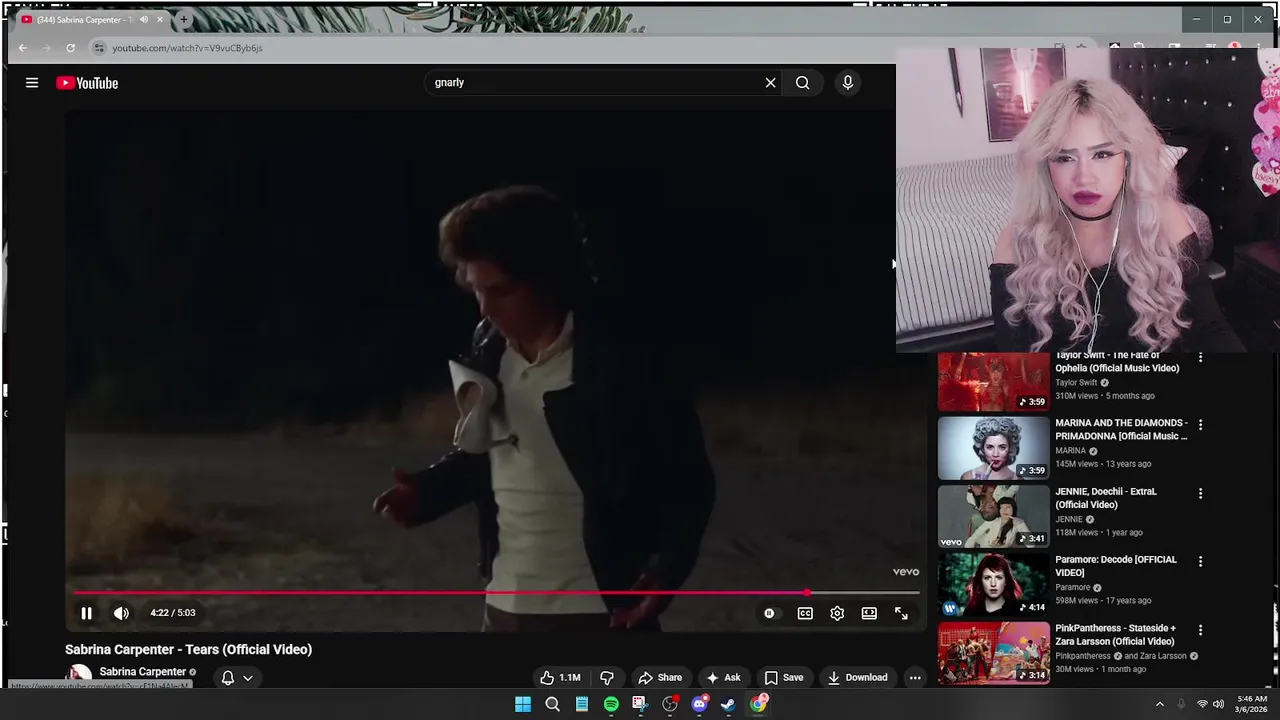Open the player settings gear
This screenshot has height=720, width=1280.
click(x=837, y=613)
